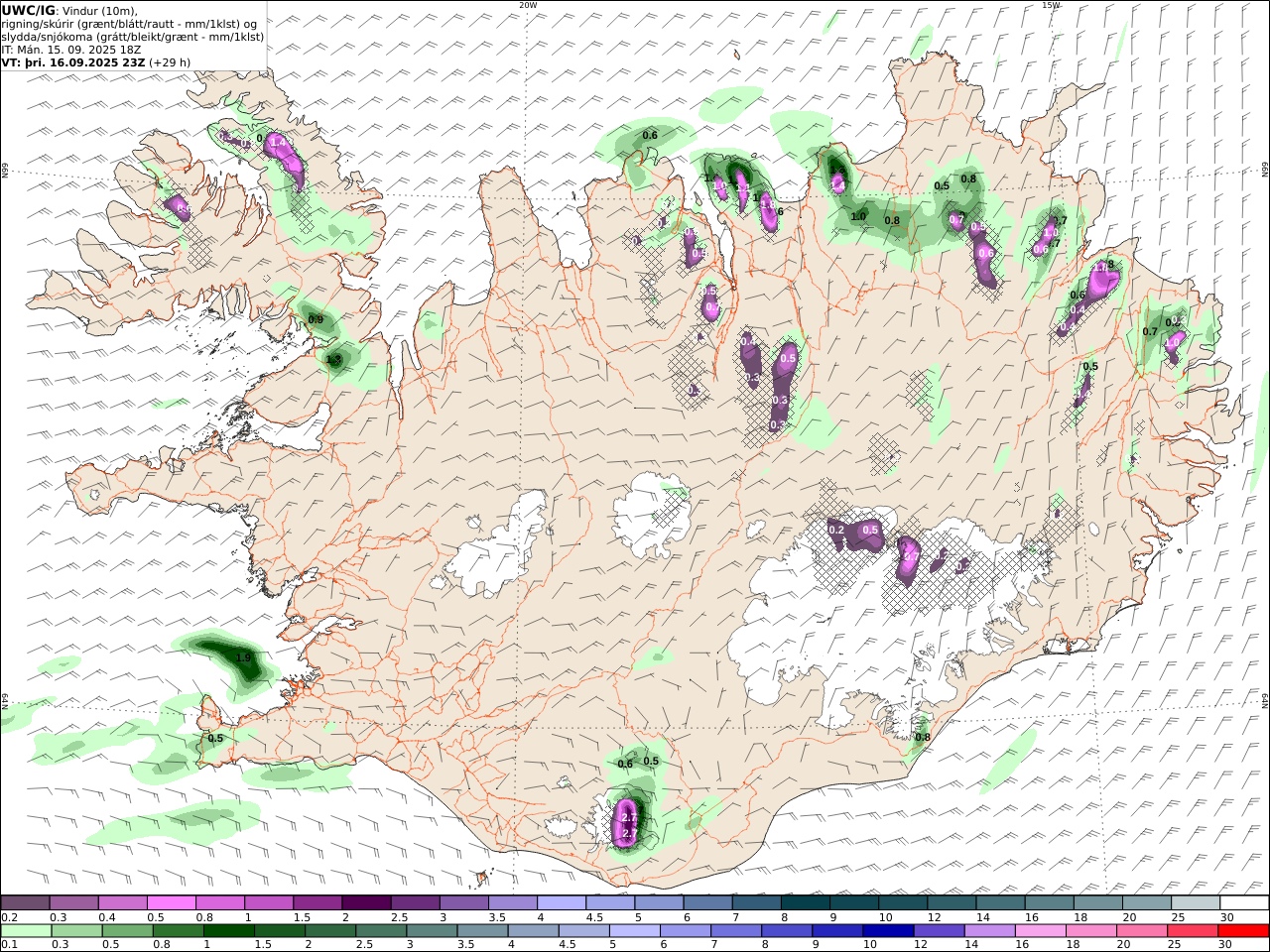Click the '15W' longitude label

(x=1051, y=5)
